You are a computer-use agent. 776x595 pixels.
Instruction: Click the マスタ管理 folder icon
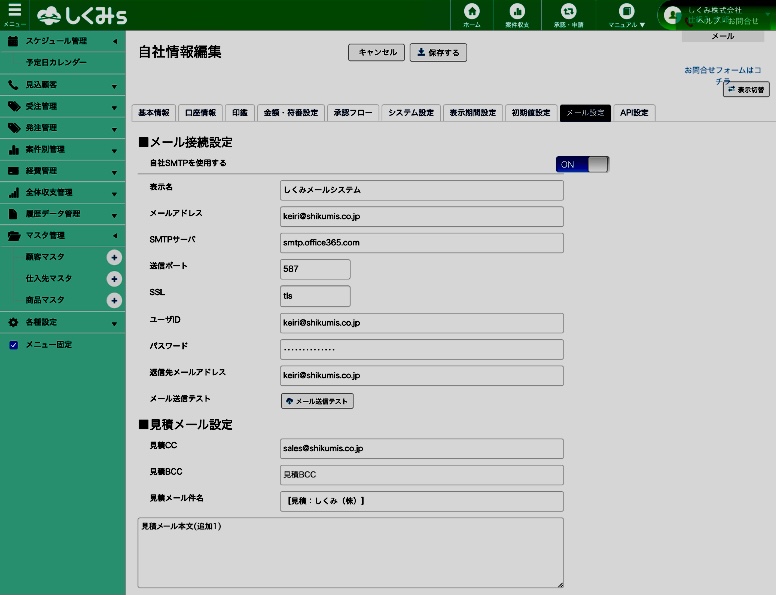[x=14, y=236]
